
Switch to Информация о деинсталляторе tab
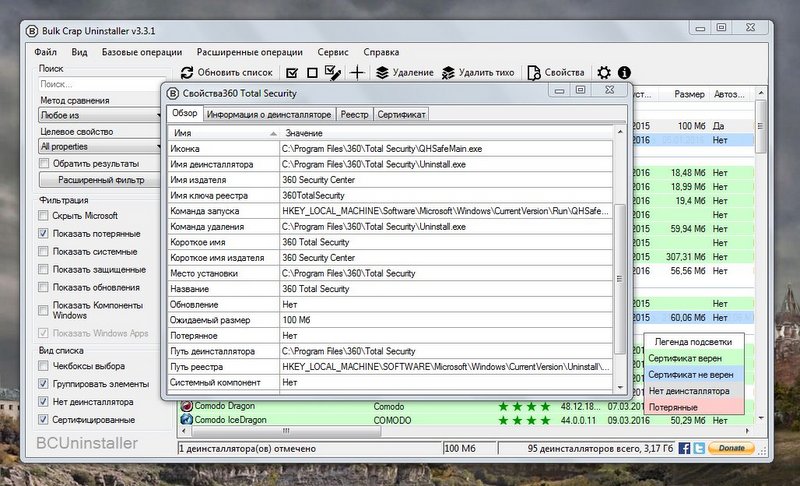tap(269, 115)
